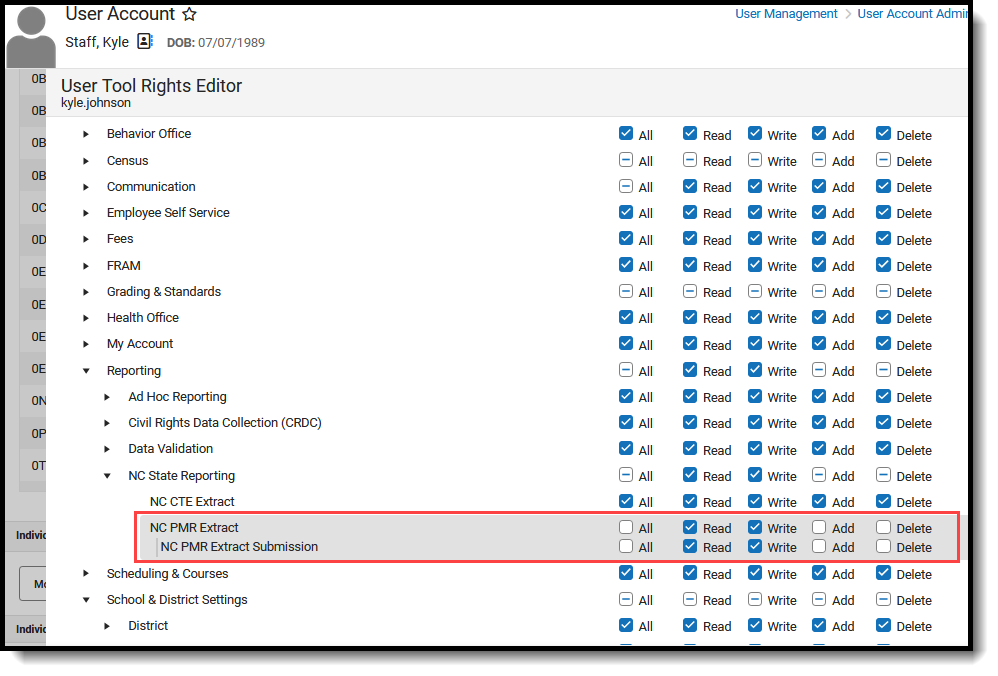The image size is (998, 676).
Task: Collapse NC State Reporting node
Action: pyautogui.click(x=107, y=476)
